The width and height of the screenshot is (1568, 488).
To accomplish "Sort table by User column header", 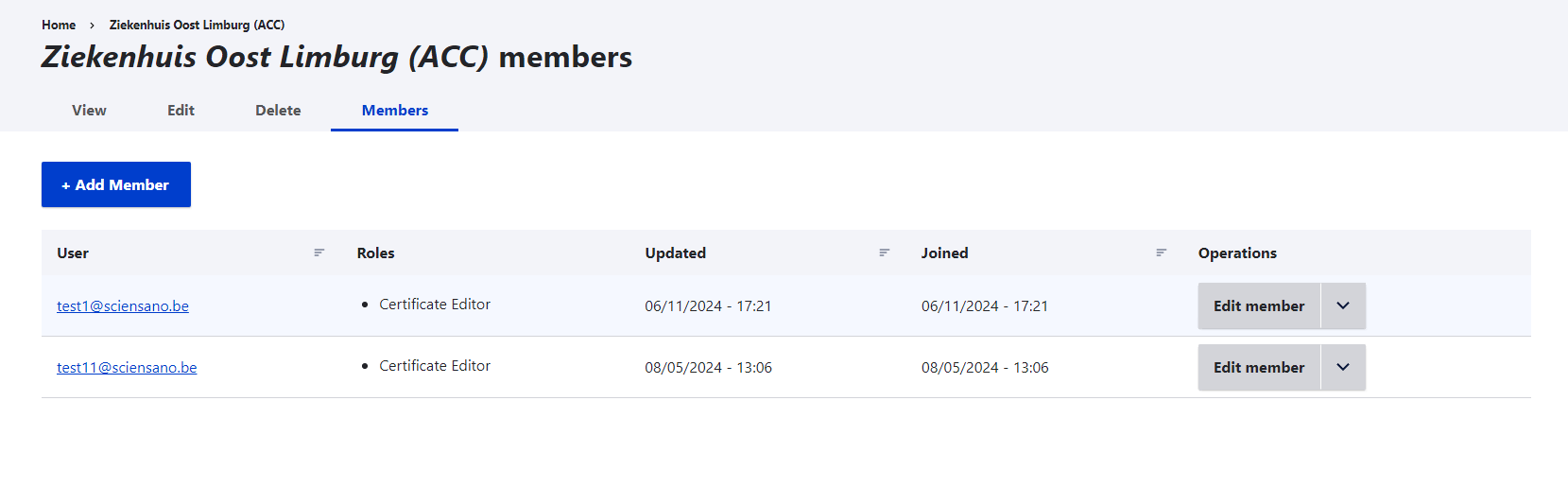I will (73, 253).
